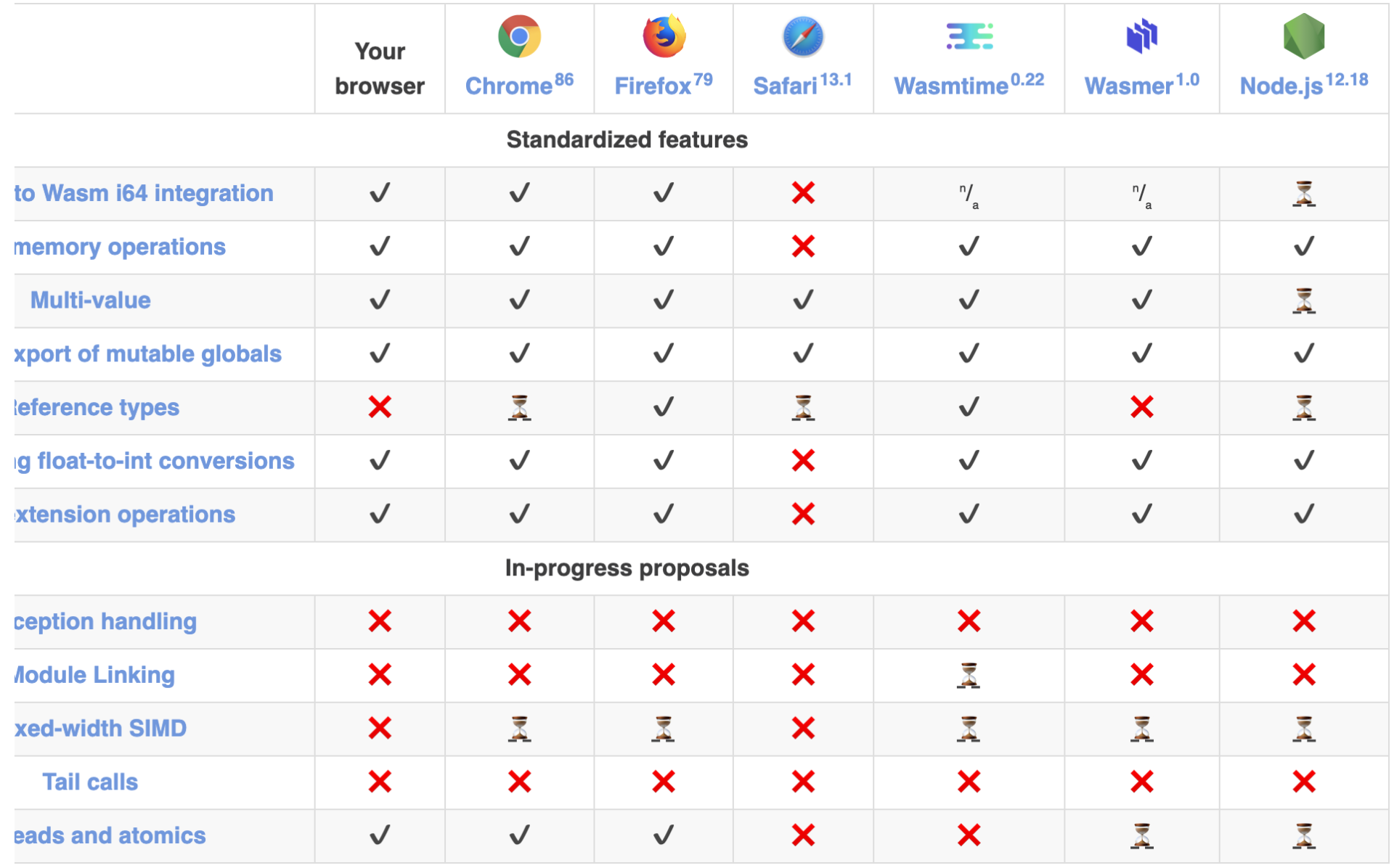Open the Module Linking proposal link
This screenshot has width=1394, height=868.
click(94, 675)
